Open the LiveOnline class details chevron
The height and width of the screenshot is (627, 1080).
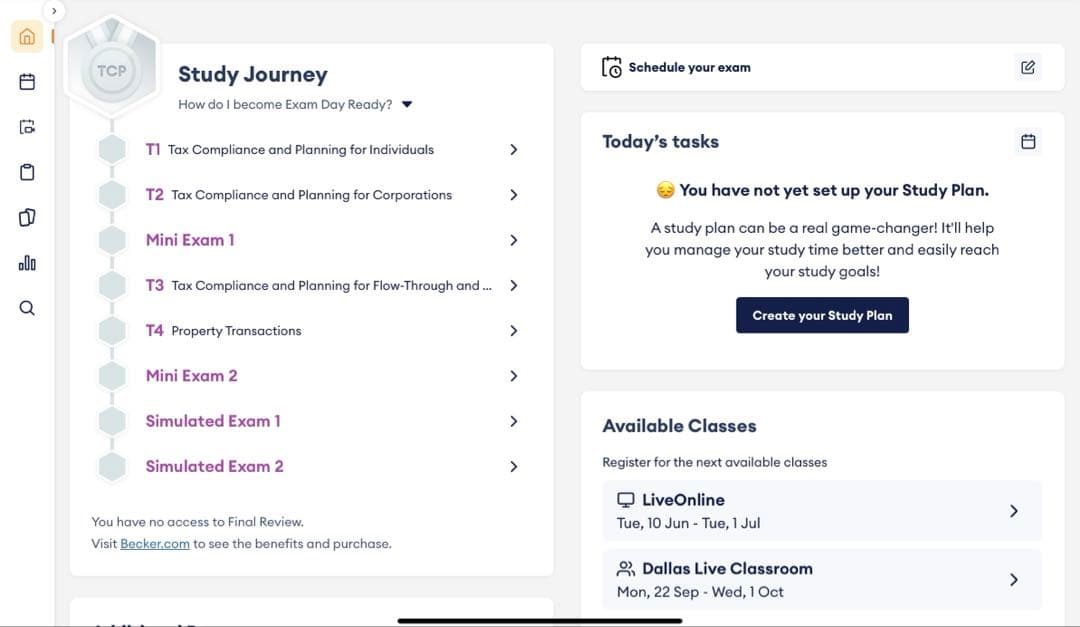click(x=1014, y=510)
